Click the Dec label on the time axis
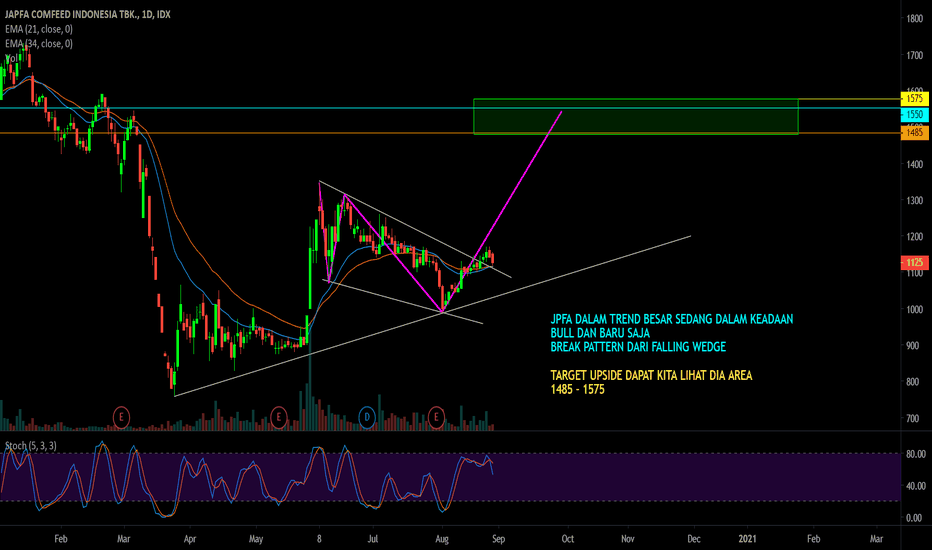 click(694, 539)
